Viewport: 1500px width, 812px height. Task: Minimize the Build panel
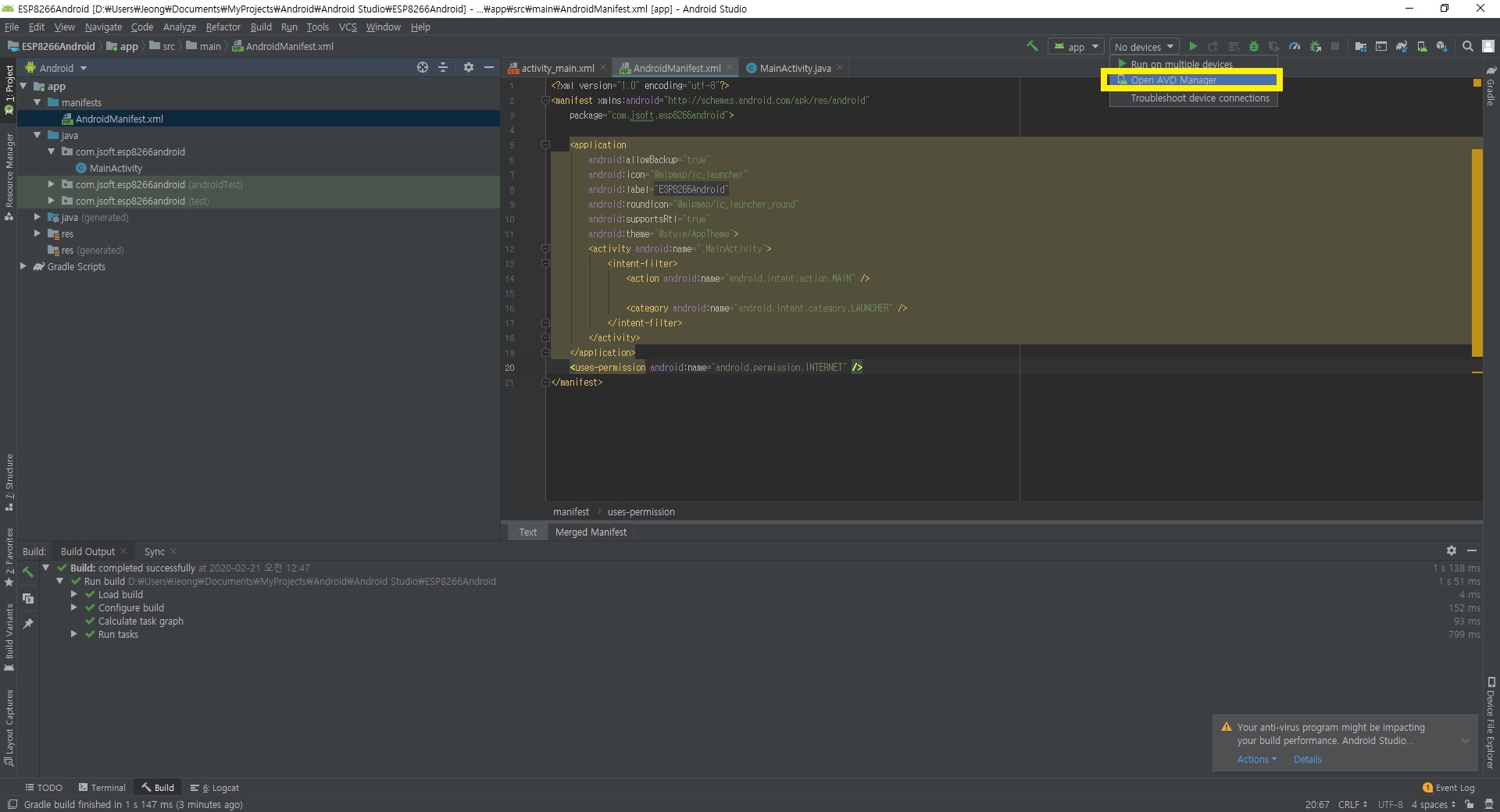click(1472, 550)
